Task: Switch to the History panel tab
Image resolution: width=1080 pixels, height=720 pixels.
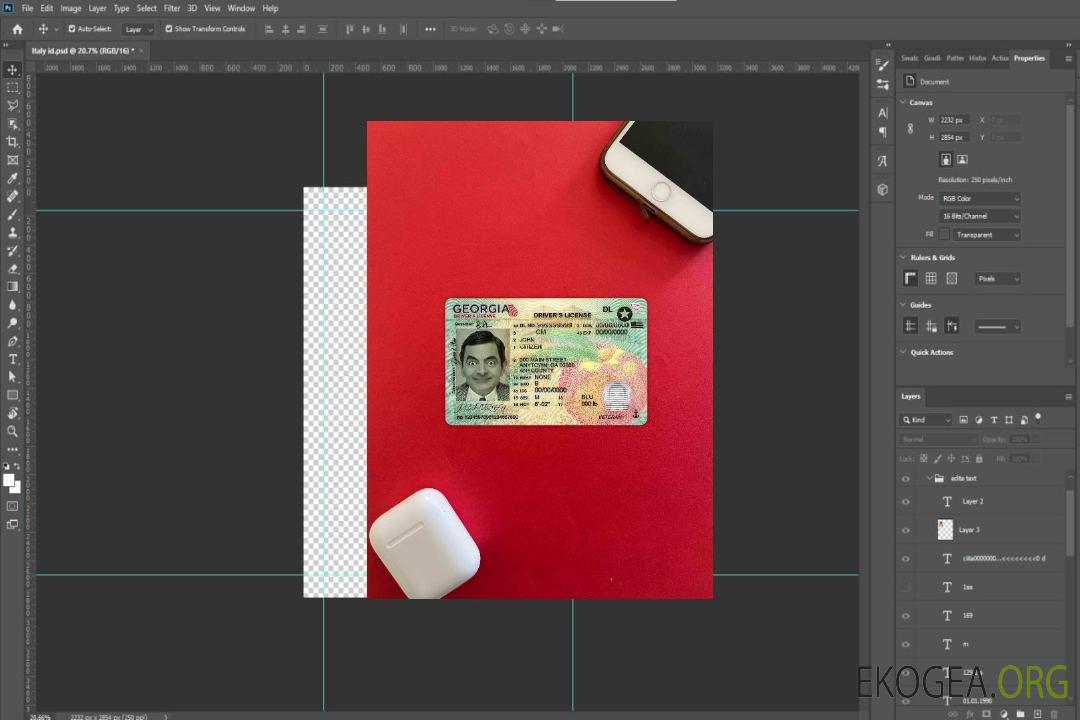Action: (x=977, y=58)
